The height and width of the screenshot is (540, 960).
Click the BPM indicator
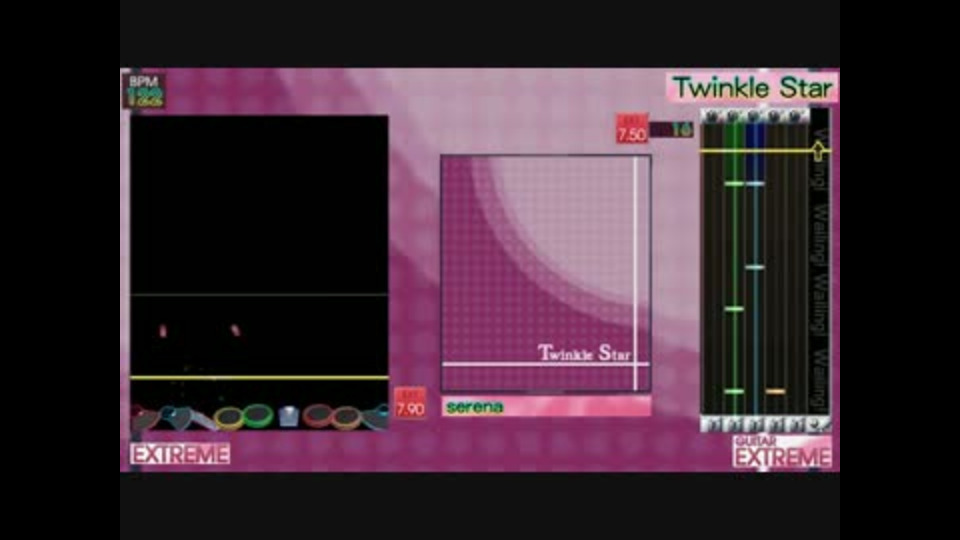pyautogui.click(x=144, y=91)
